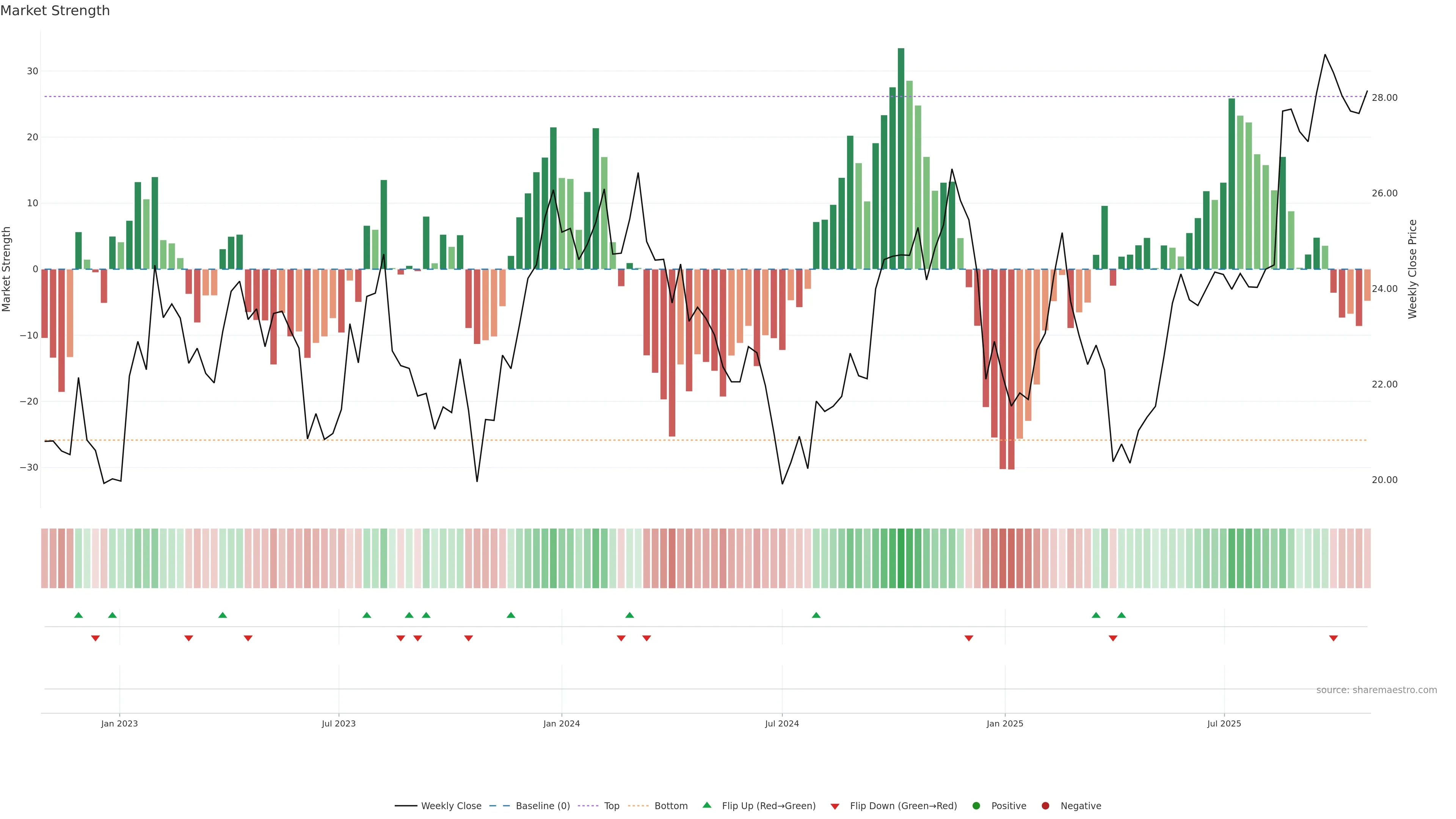Click the Market Strength chart title
Image resolution: width=1456 pixels, height=819 pixels.
[55, 11]
